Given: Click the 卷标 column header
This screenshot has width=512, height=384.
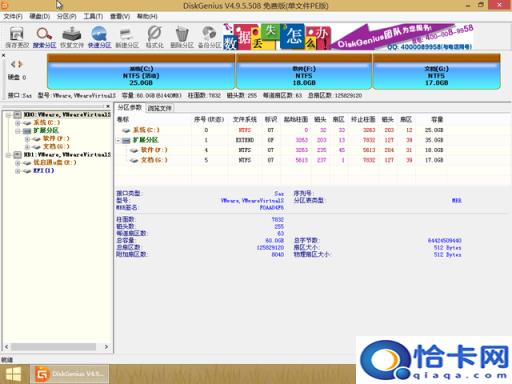Looking at the screenshot, I should point(123,119).
